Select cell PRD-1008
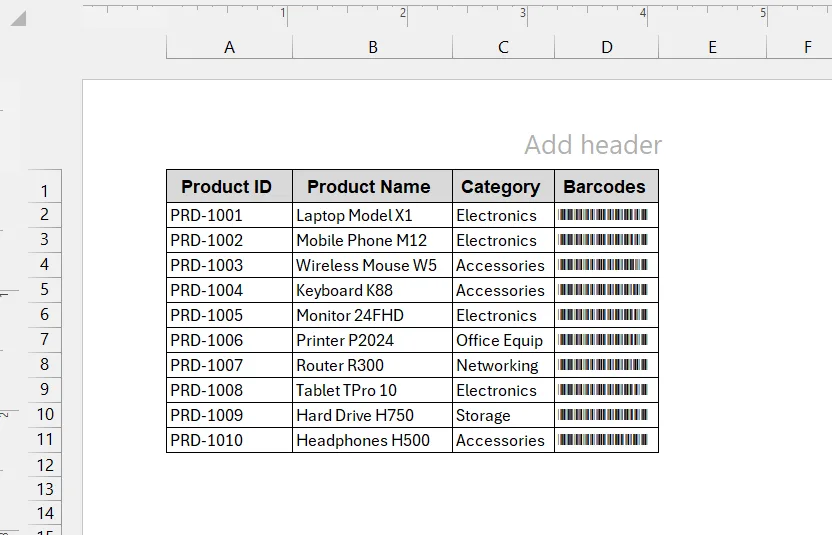The image size is (832, 535). (229, 390)
